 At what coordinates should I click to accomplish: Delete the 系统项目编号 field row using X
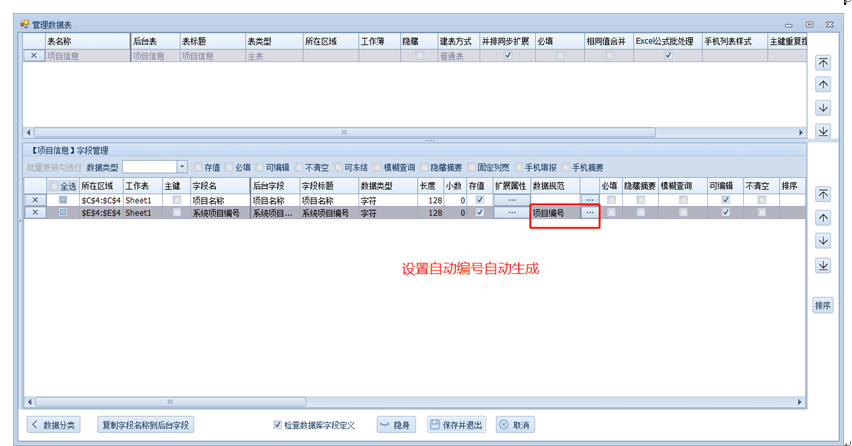tap(36, 213)
